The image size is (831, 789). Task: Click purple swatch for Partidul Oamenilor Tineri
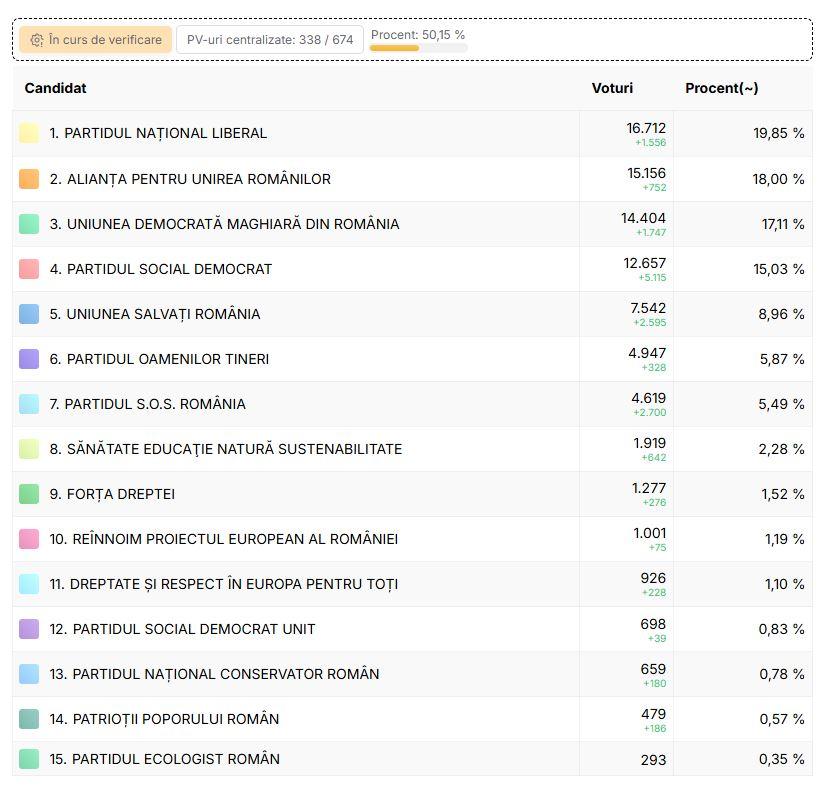[29, 359]
